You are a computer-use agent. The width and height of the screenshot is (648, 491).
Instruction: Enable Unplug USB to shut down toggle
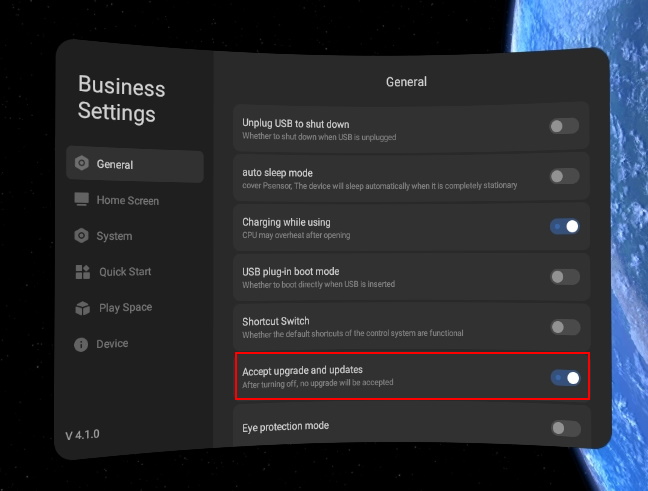pyautogui.click(x=564, y=126)
